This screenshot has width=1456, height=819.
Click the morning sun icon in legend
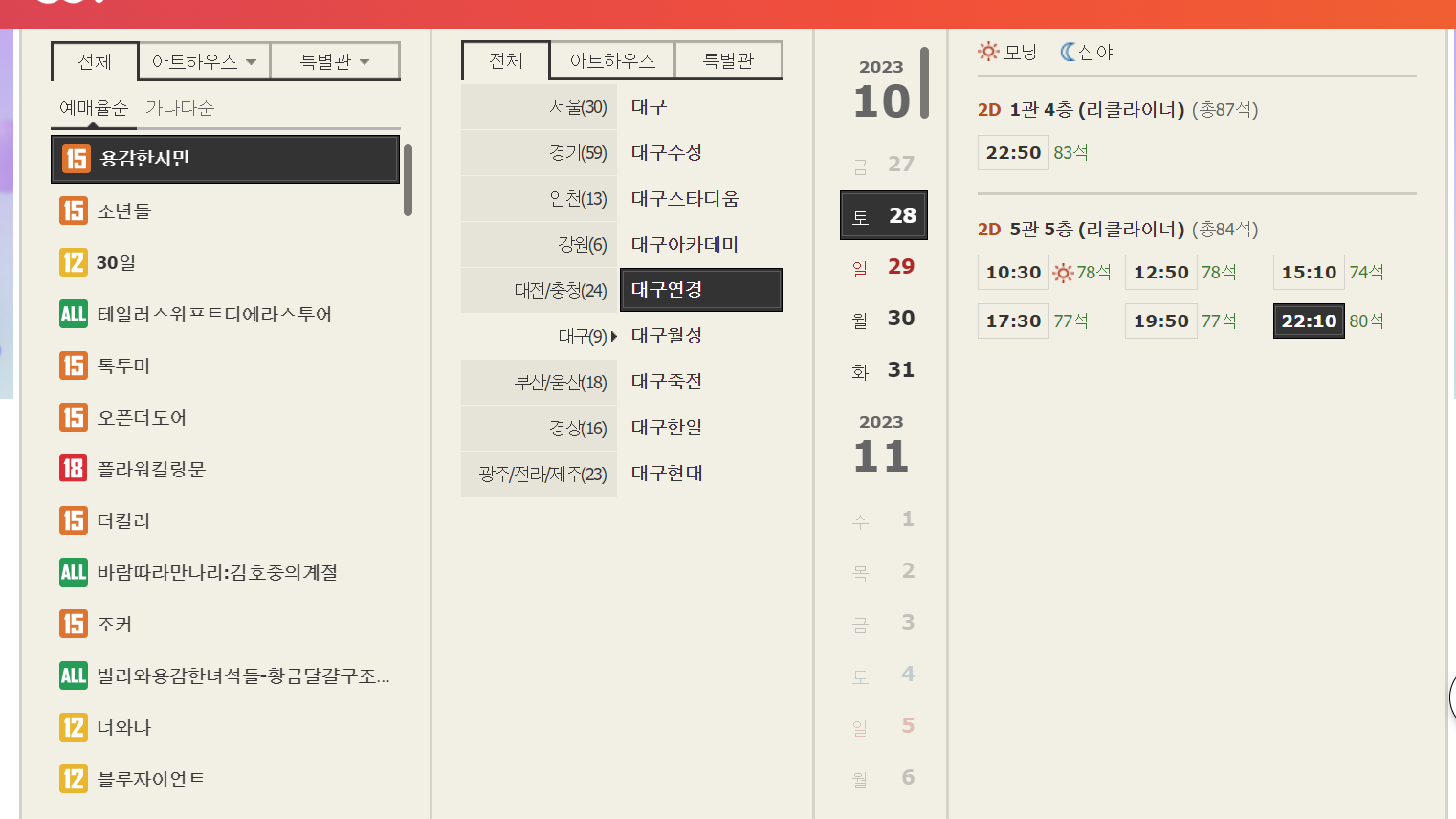click(x=988, y=52)
